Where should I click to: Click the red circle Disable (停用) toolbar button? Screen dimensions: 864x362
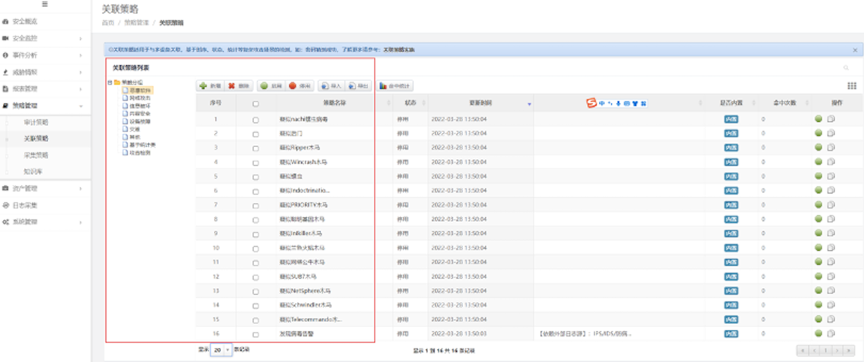click(300, 86)
